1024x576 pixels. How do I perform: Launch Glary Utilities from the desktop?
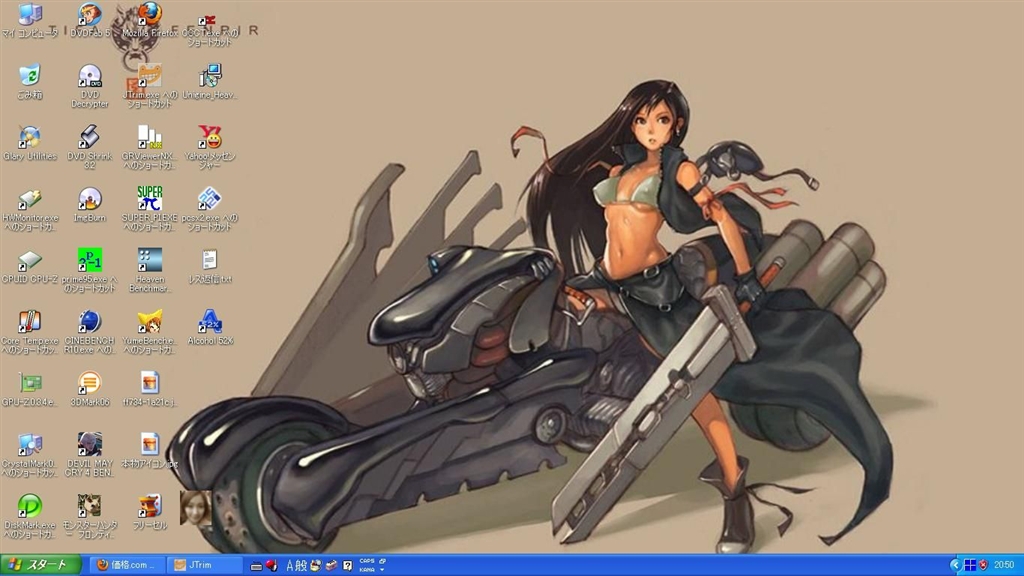pyautogui.click(x=29, y=143)
